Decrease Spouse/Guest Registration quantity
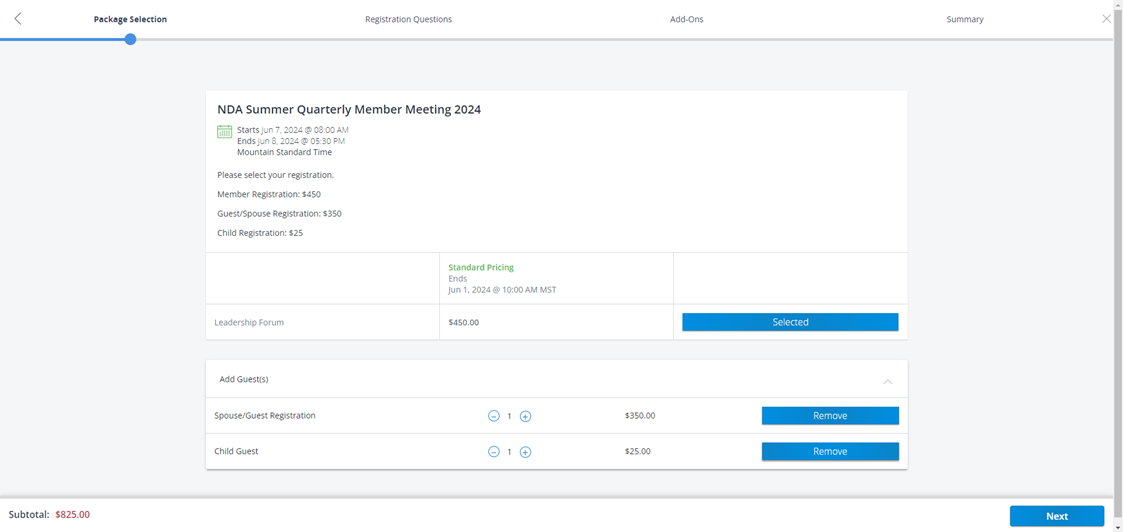 click(493, 416)
